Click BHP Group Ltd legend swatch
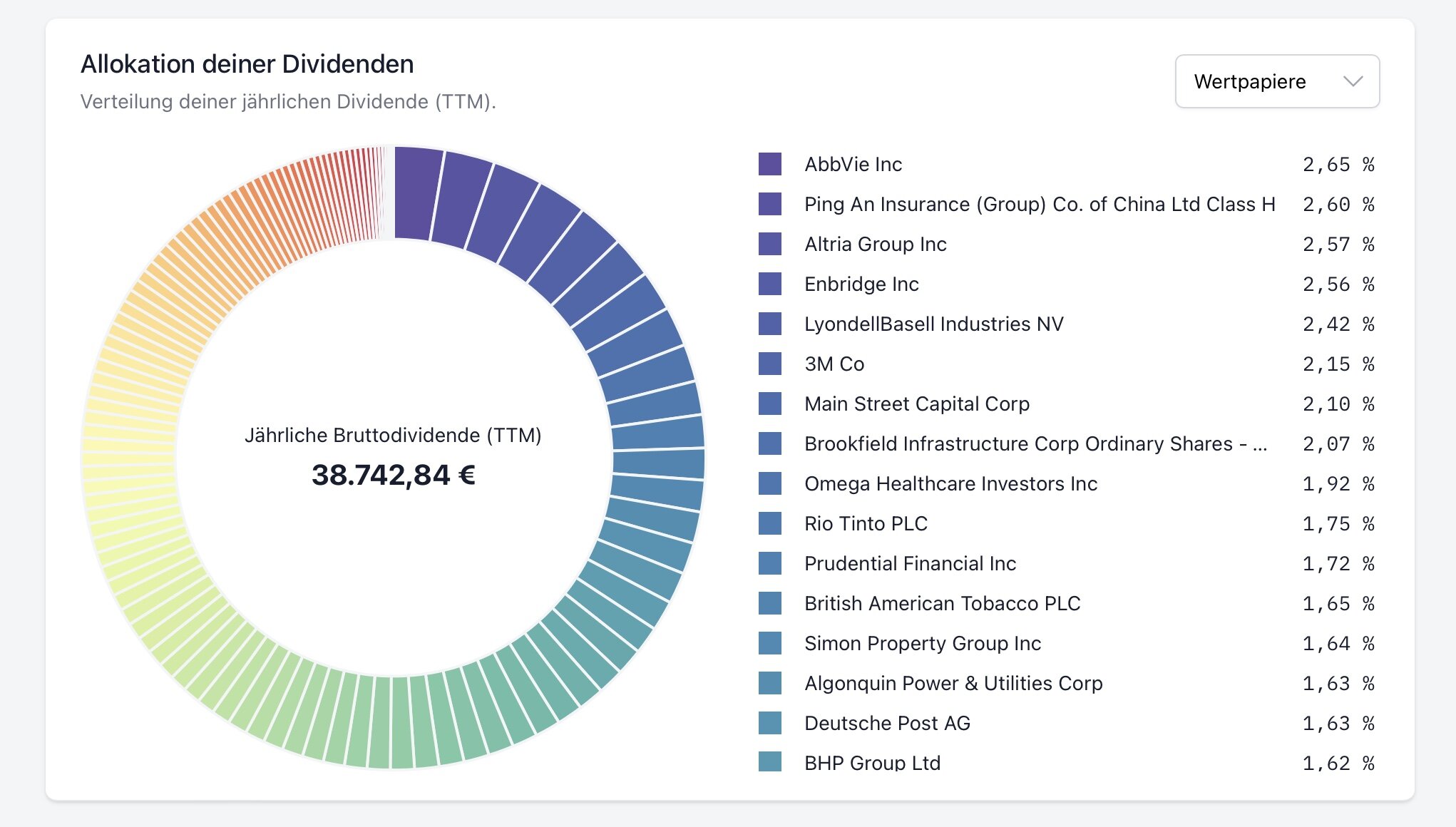 pos(770,761)
